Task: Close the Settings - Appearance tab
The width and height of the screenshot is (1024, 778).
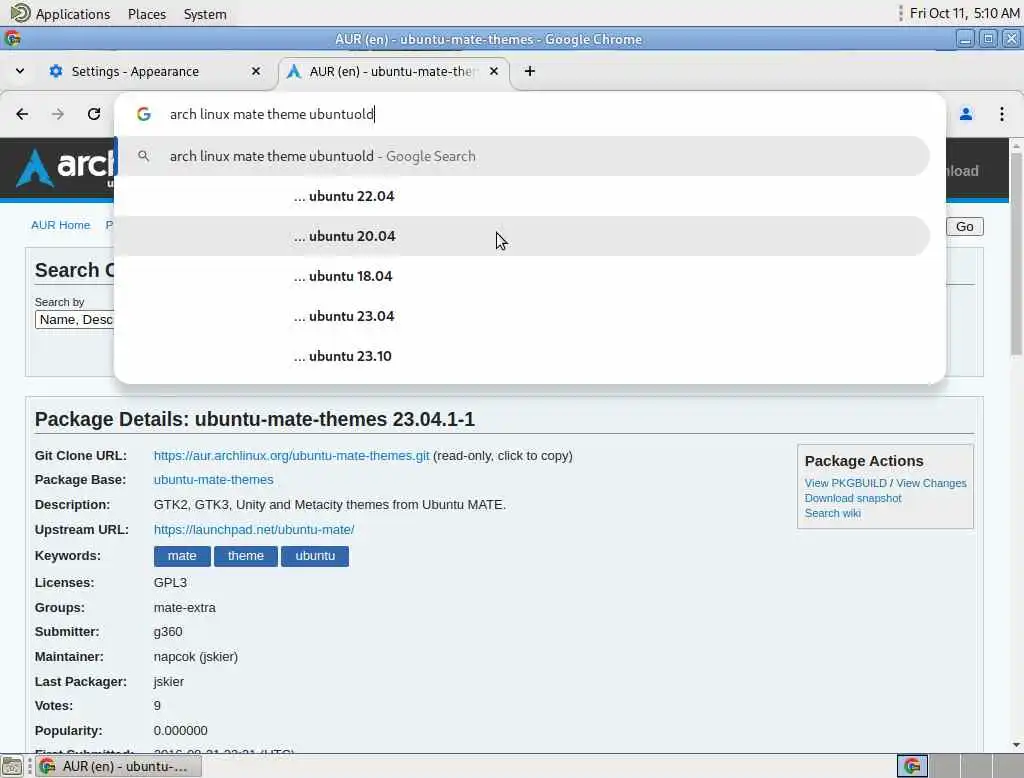Action: (256, 71)
